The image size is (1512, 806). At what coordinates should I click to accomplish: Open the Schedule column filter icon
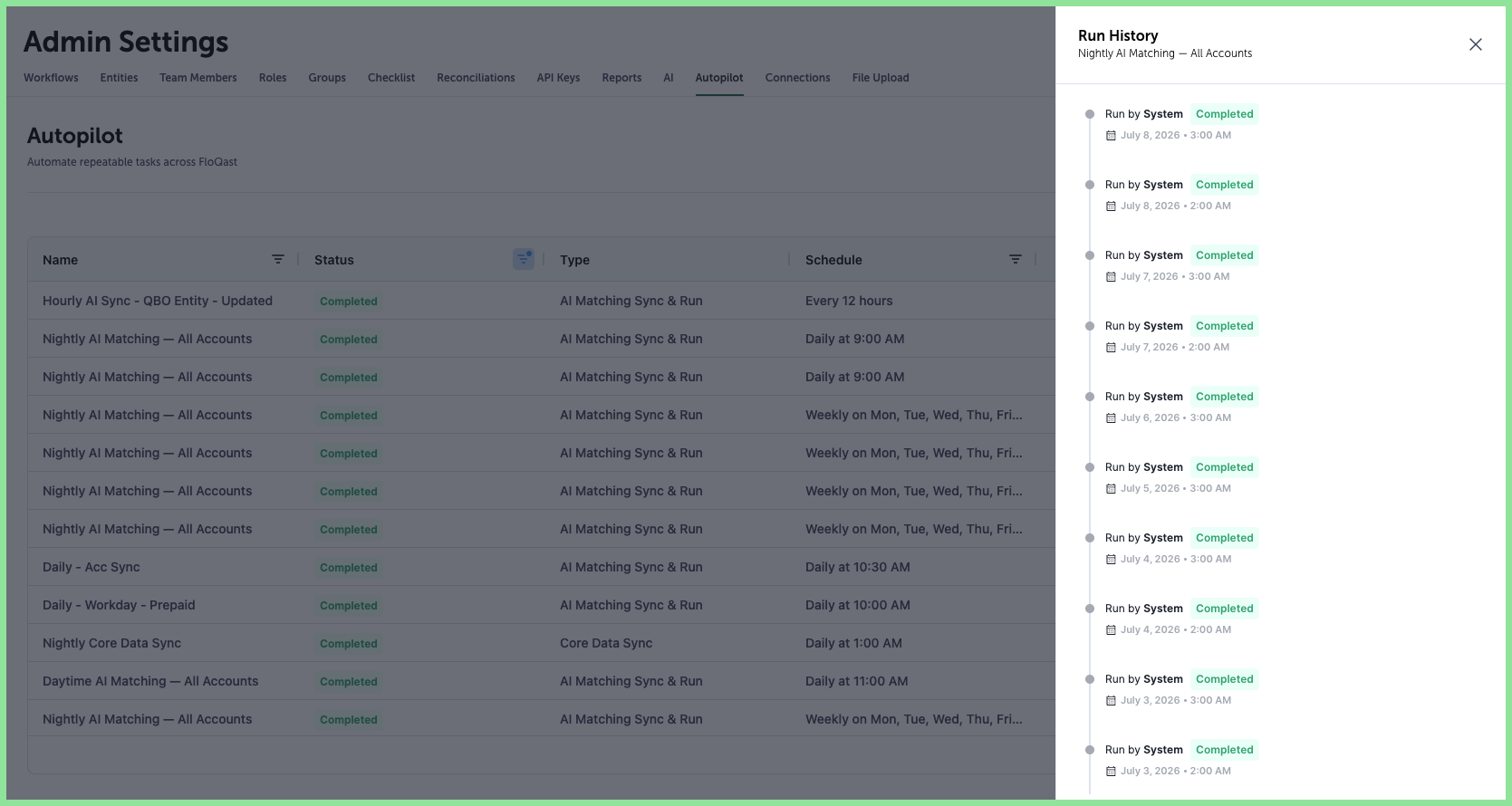1016,260
